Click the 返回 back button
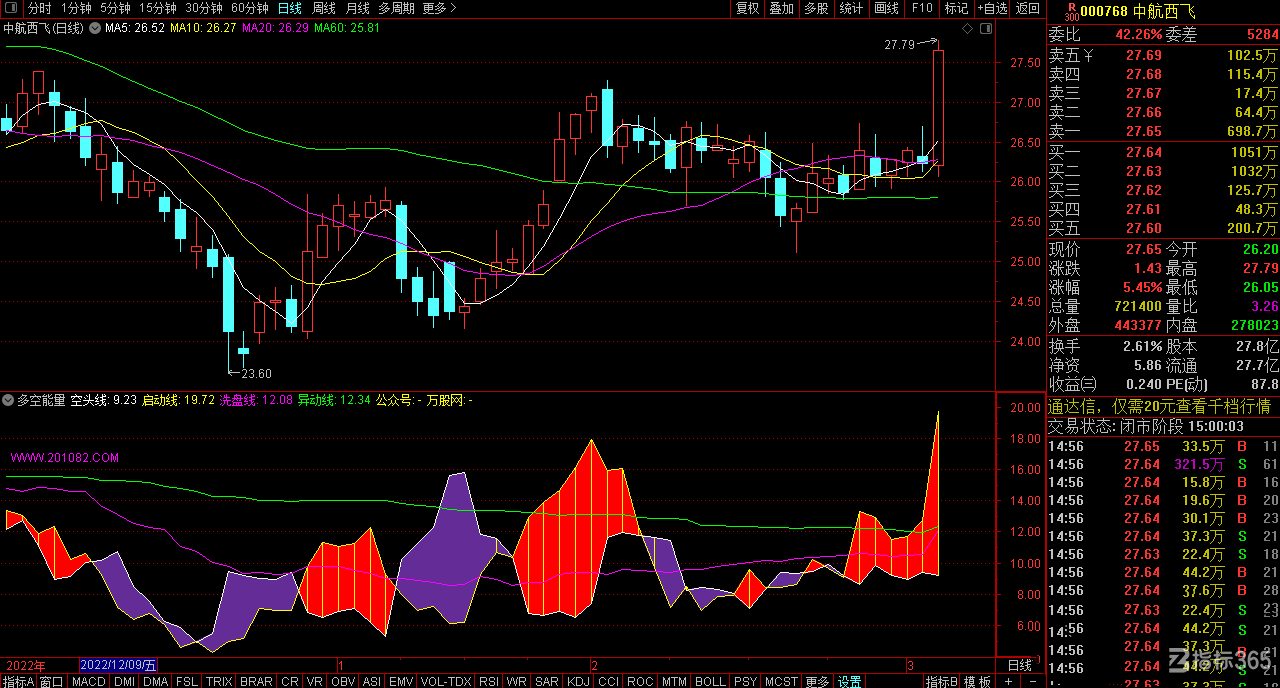The width and height of the screenshot is (1280, 688). (1027, 8)
